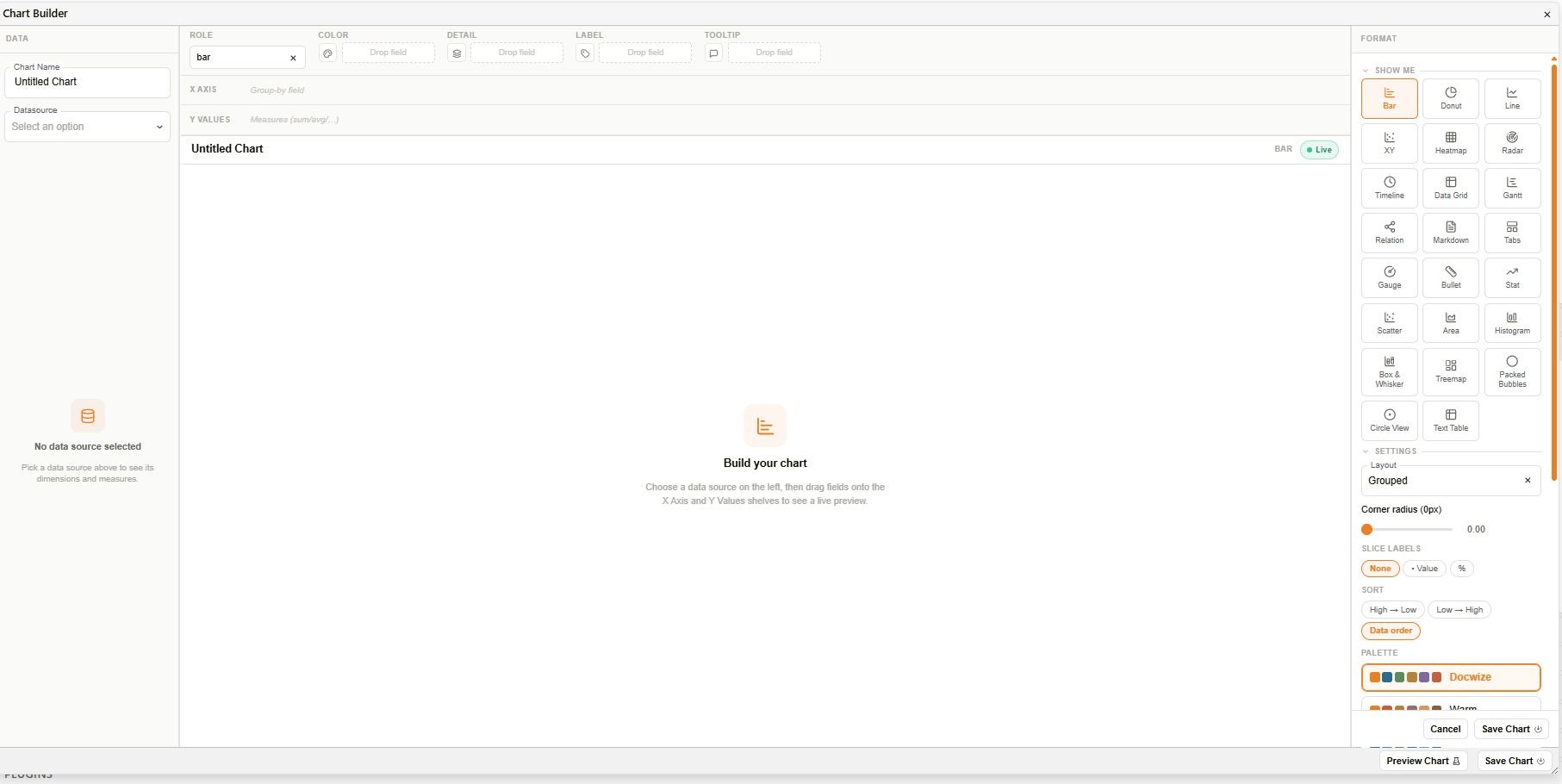Set slice labels to None

1380,569
